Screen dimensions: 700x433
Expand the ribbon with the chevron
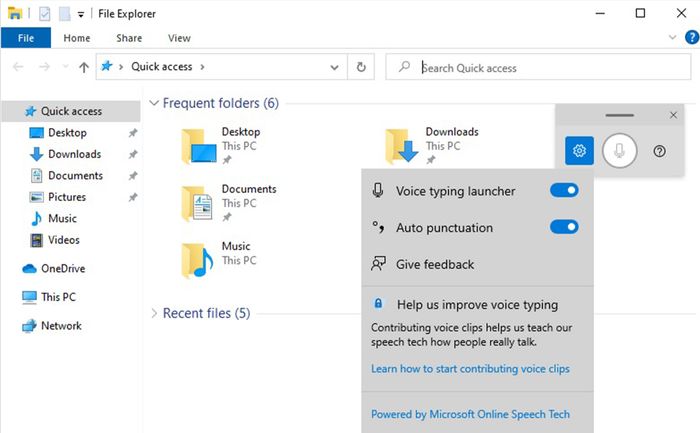tap(672, 37)
